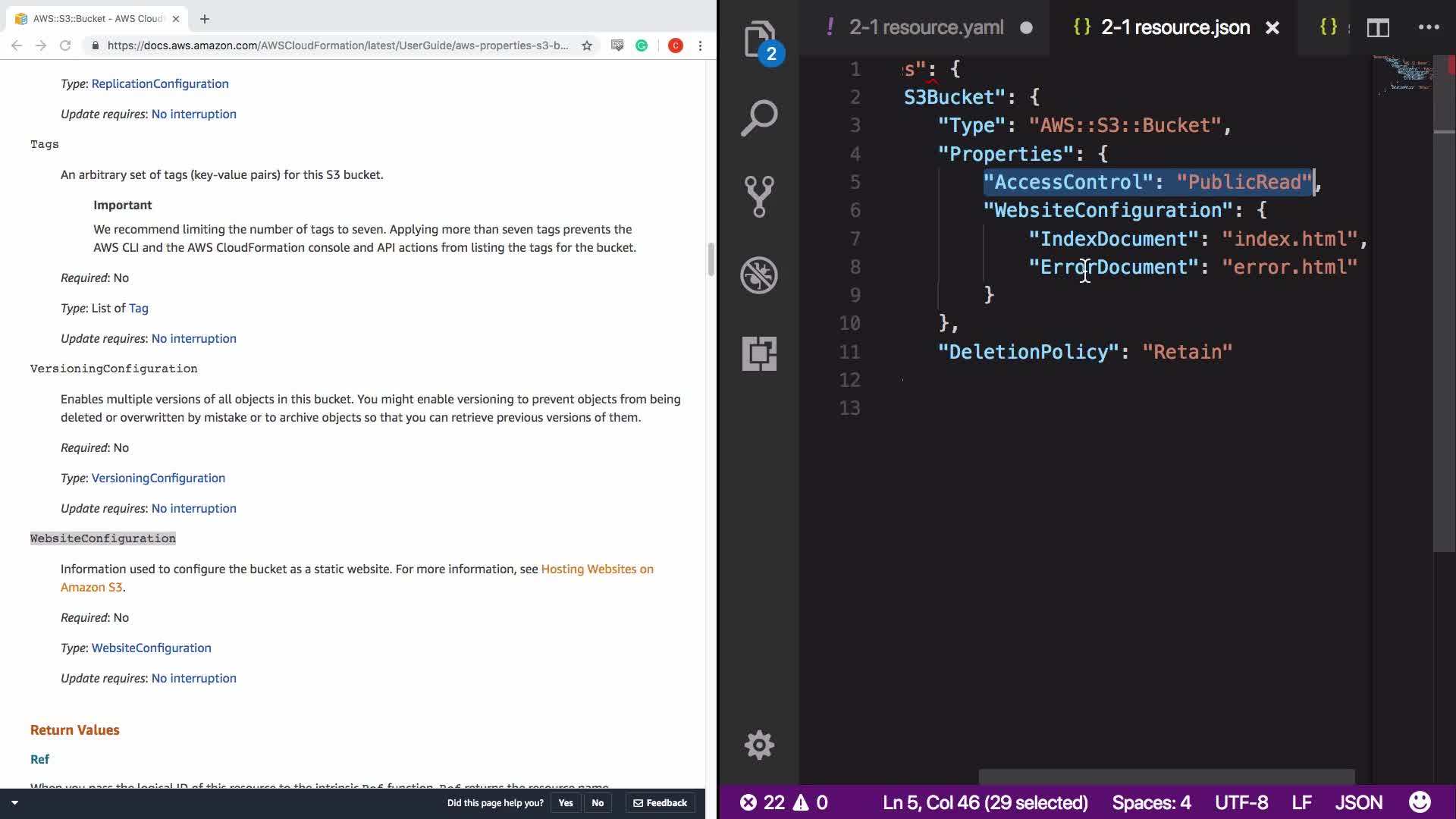This screenshot has width=1456, height=819.
Task: Close the 2-1 resource.json tab
Action: (x=1272, y=28)
